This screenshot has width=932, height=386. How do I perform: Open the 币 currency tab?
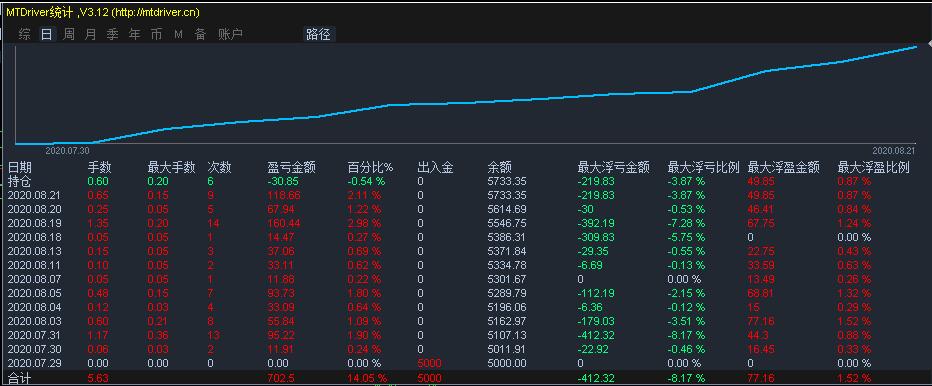(x=156, y=34)
